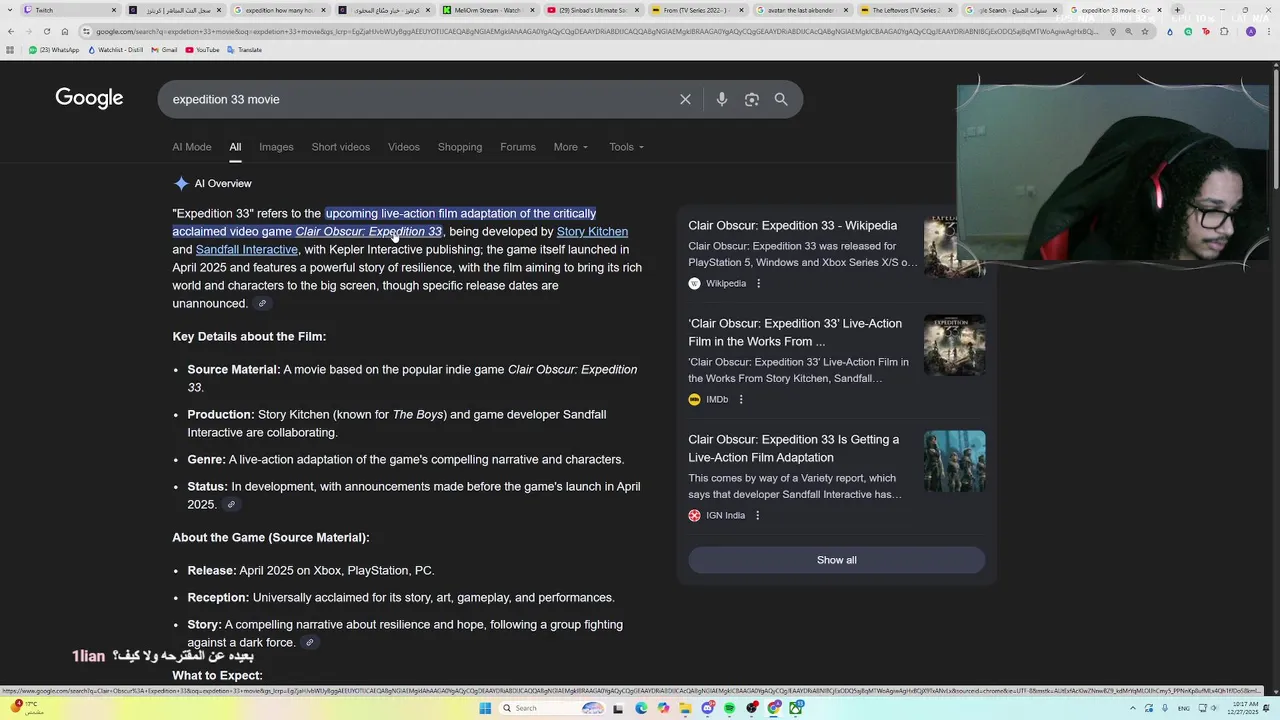The width and height of the screenshot is (1280, 720).
Task: Submit search with the magnifier icon
Action: [781, 100]
